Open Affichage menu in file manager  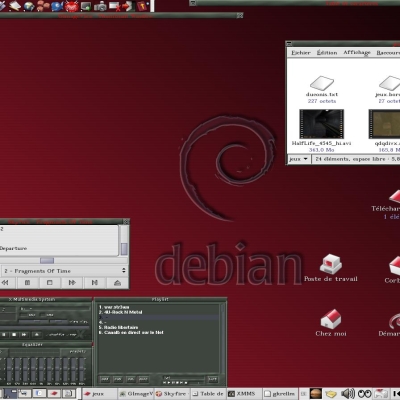[357, 53]
